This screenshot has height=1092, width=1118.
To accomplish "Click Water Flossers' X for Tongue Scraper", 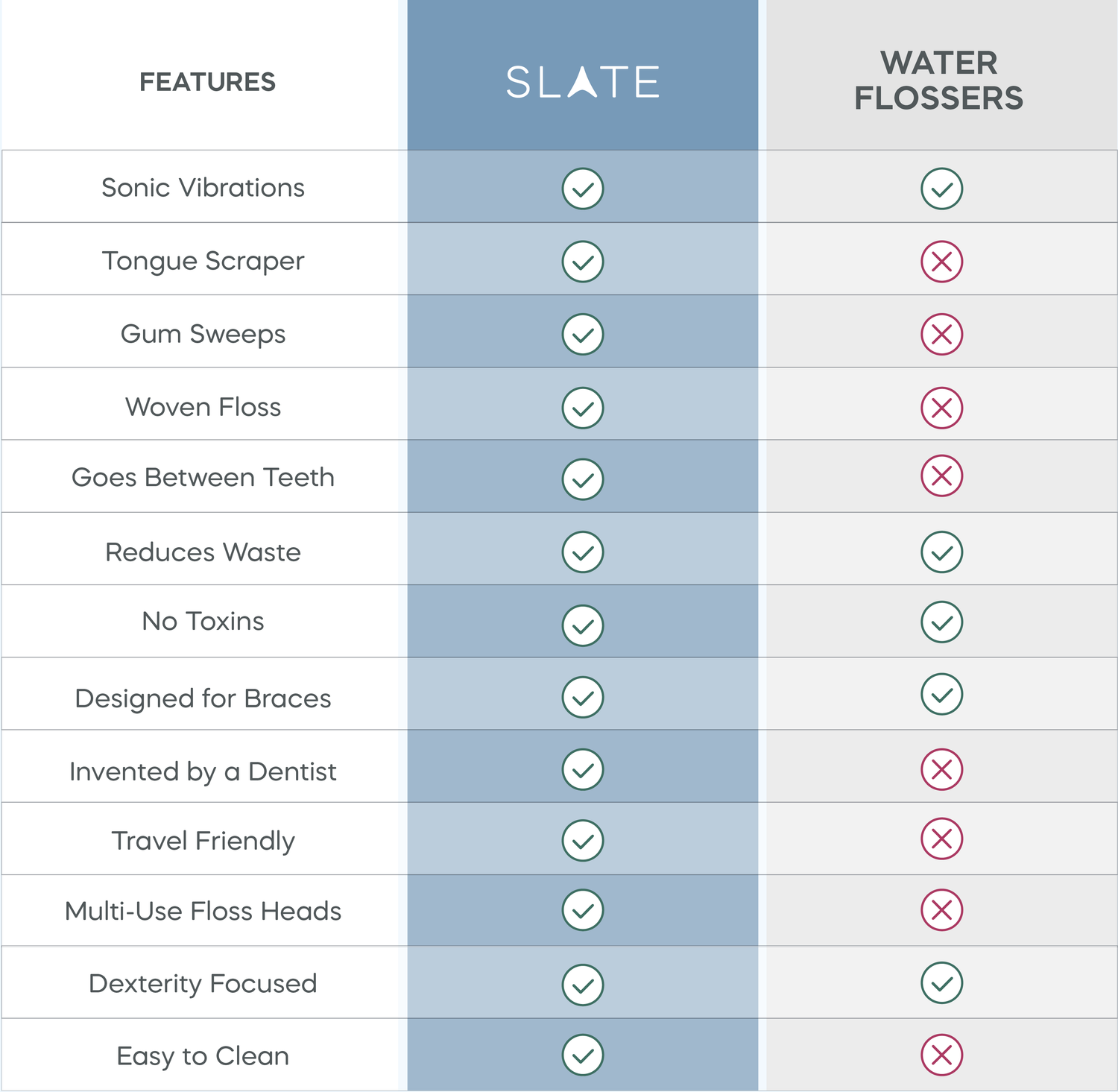I will click(941, 262).
